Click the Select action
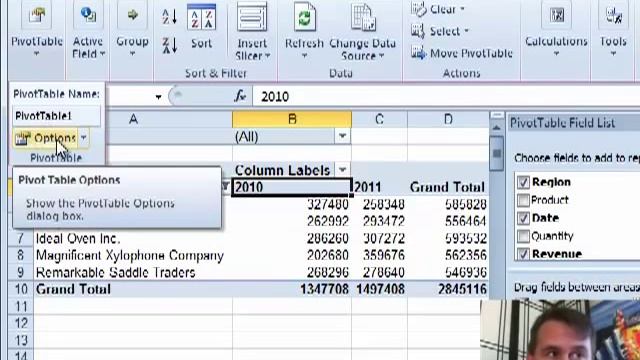This screenshot has width=640, height=360. 440,31
